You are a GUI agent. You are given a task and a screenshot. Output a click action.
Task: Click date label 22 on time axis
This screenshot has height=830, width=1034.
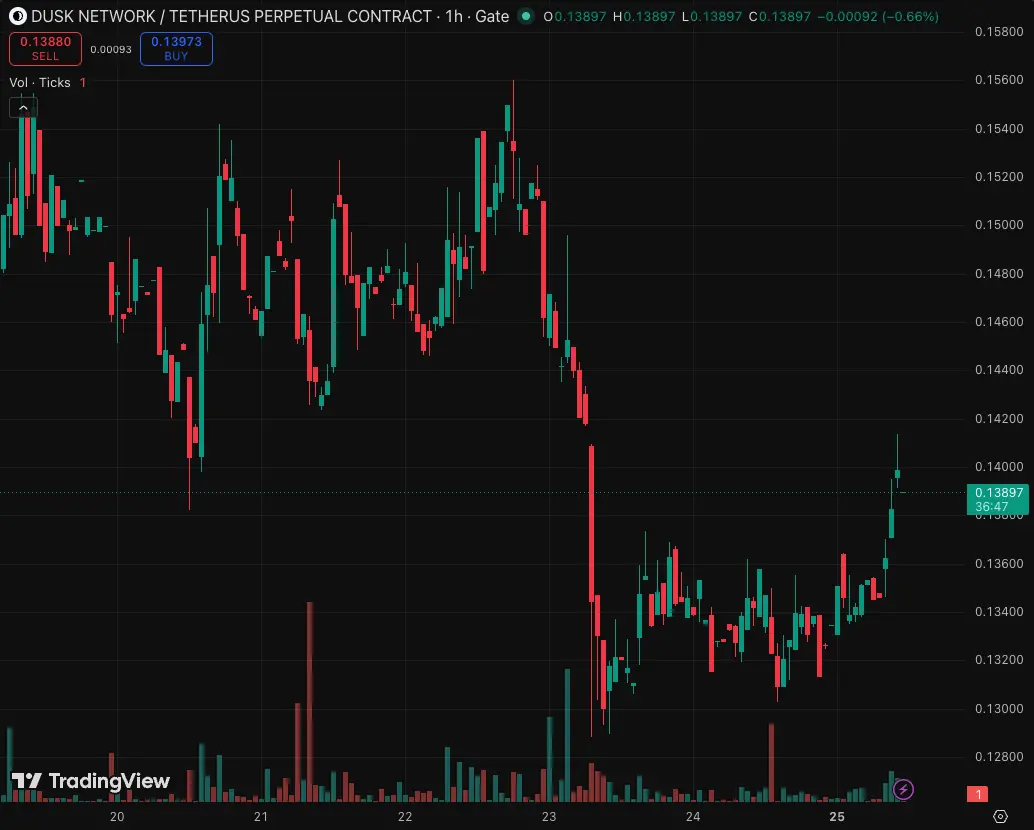click(x=405, y=817)
